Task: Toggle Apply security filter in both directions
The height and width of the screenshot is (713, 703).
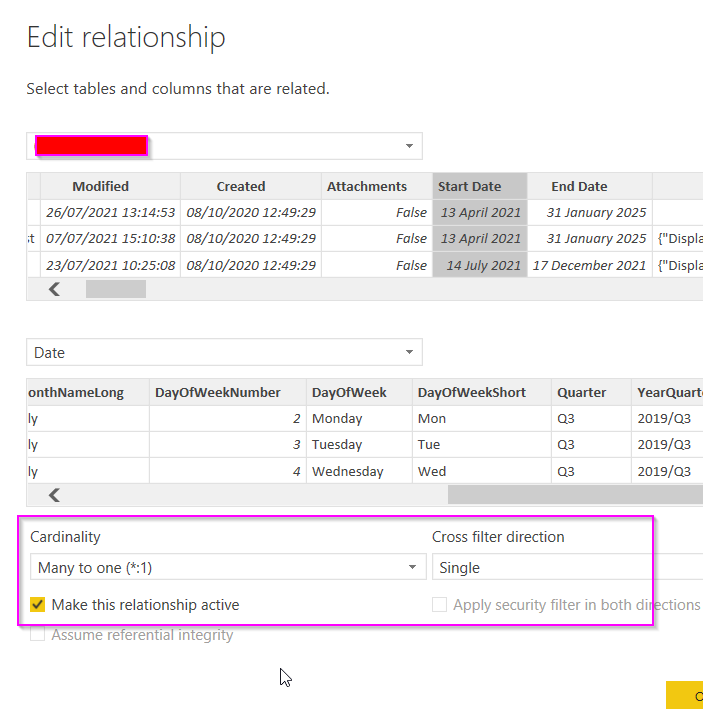Action: tap(439, 605)
